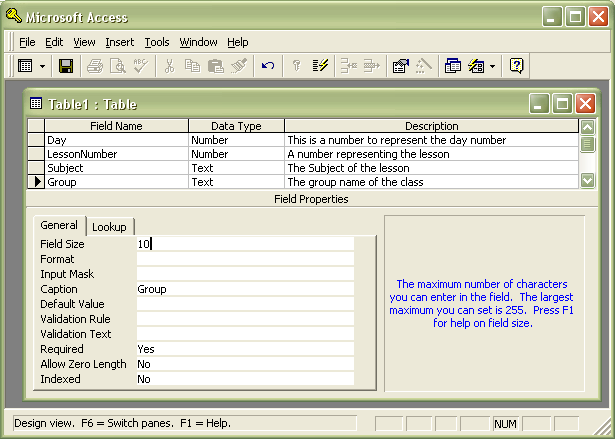Click the Microsoft Access Help question icon

517,66
